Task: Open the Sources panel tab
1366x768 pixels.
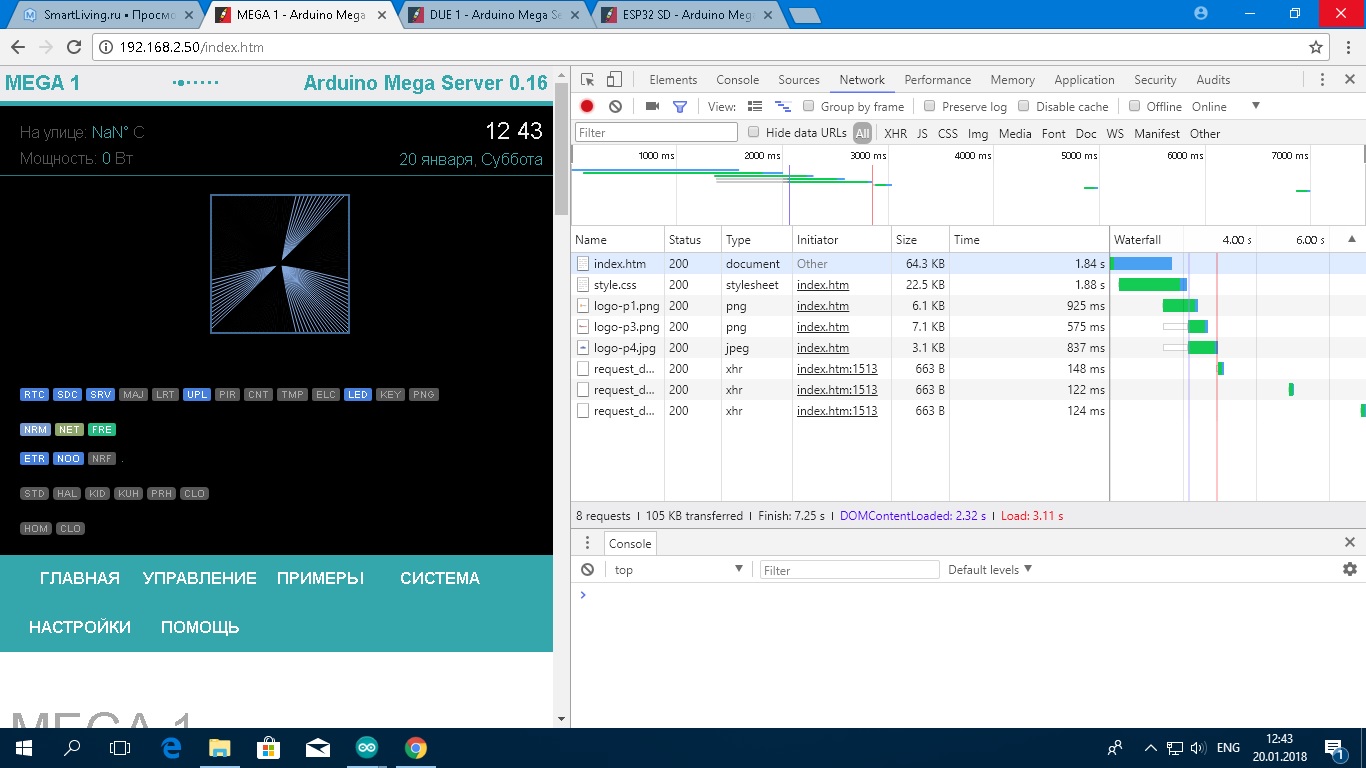Action: coord(798,80)
